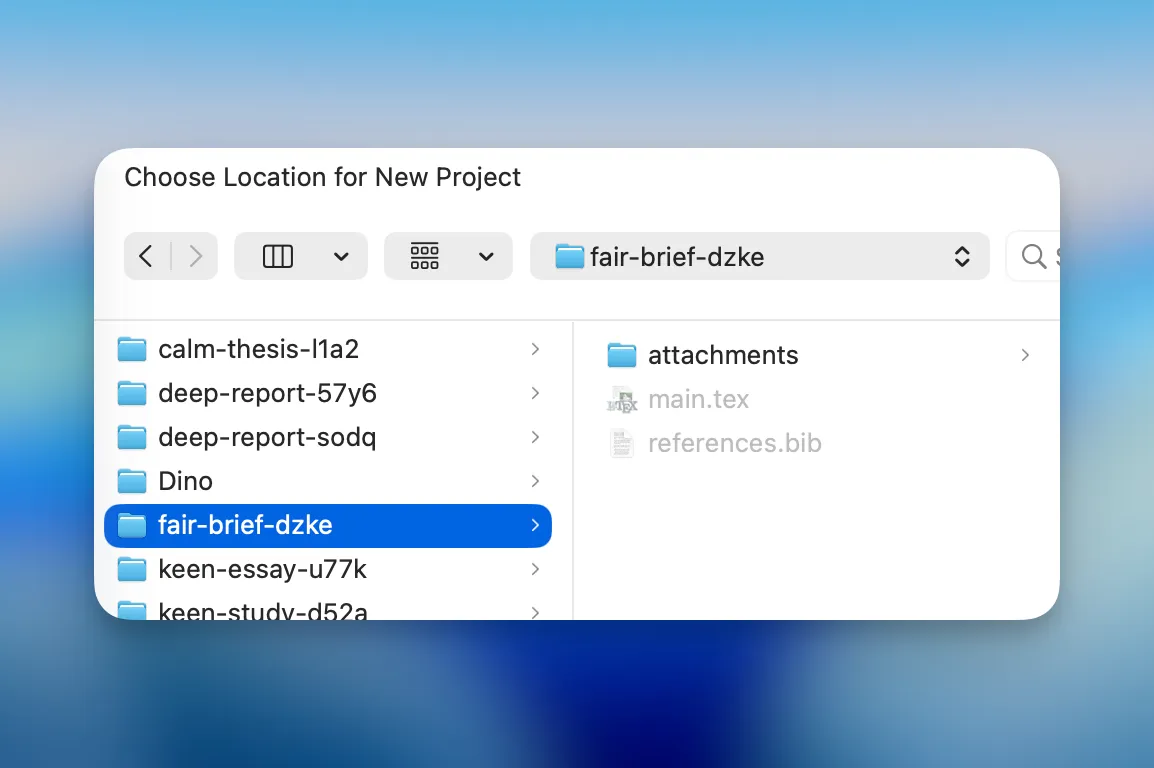Expand the Dino folder chevron
The image size is (1154, 768).
coord(535,481)
